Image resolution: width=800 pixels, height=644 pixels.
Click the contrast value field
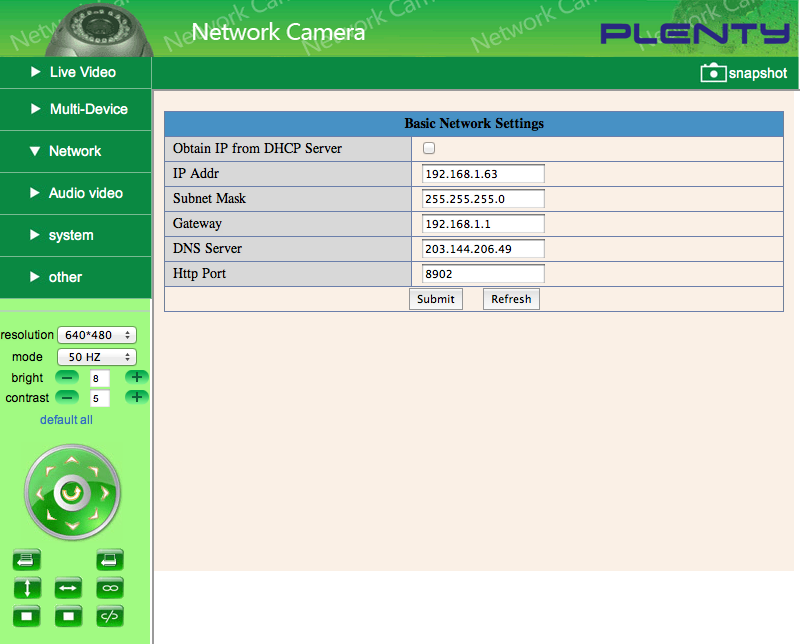coord(100,398)
